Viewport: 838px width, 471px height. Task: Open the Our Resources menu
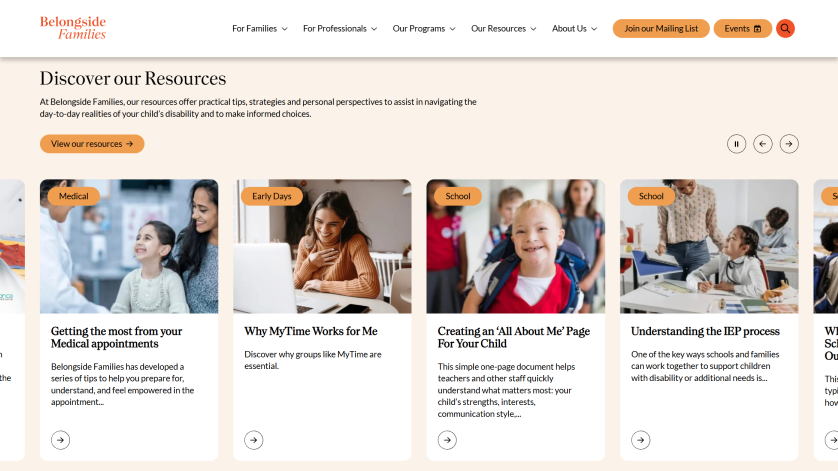(x=503, y=29)
